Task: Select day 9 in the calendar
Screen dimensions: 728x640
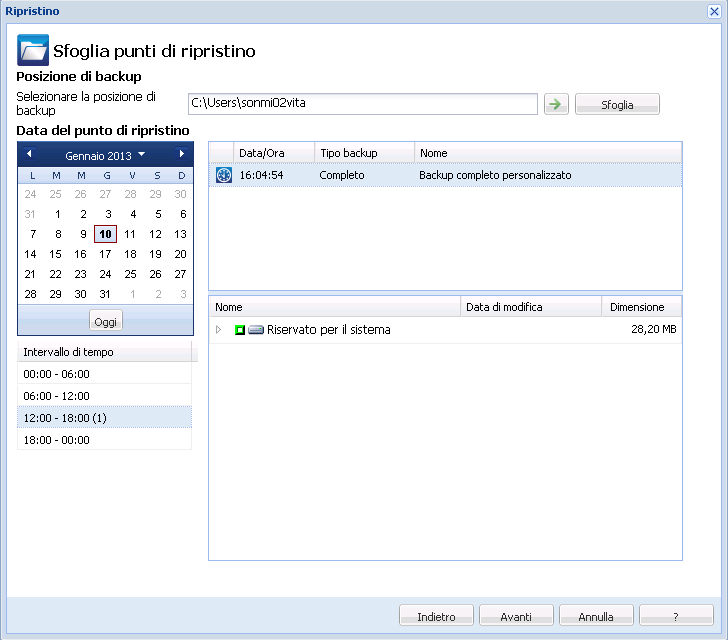Action: point(83,234)
